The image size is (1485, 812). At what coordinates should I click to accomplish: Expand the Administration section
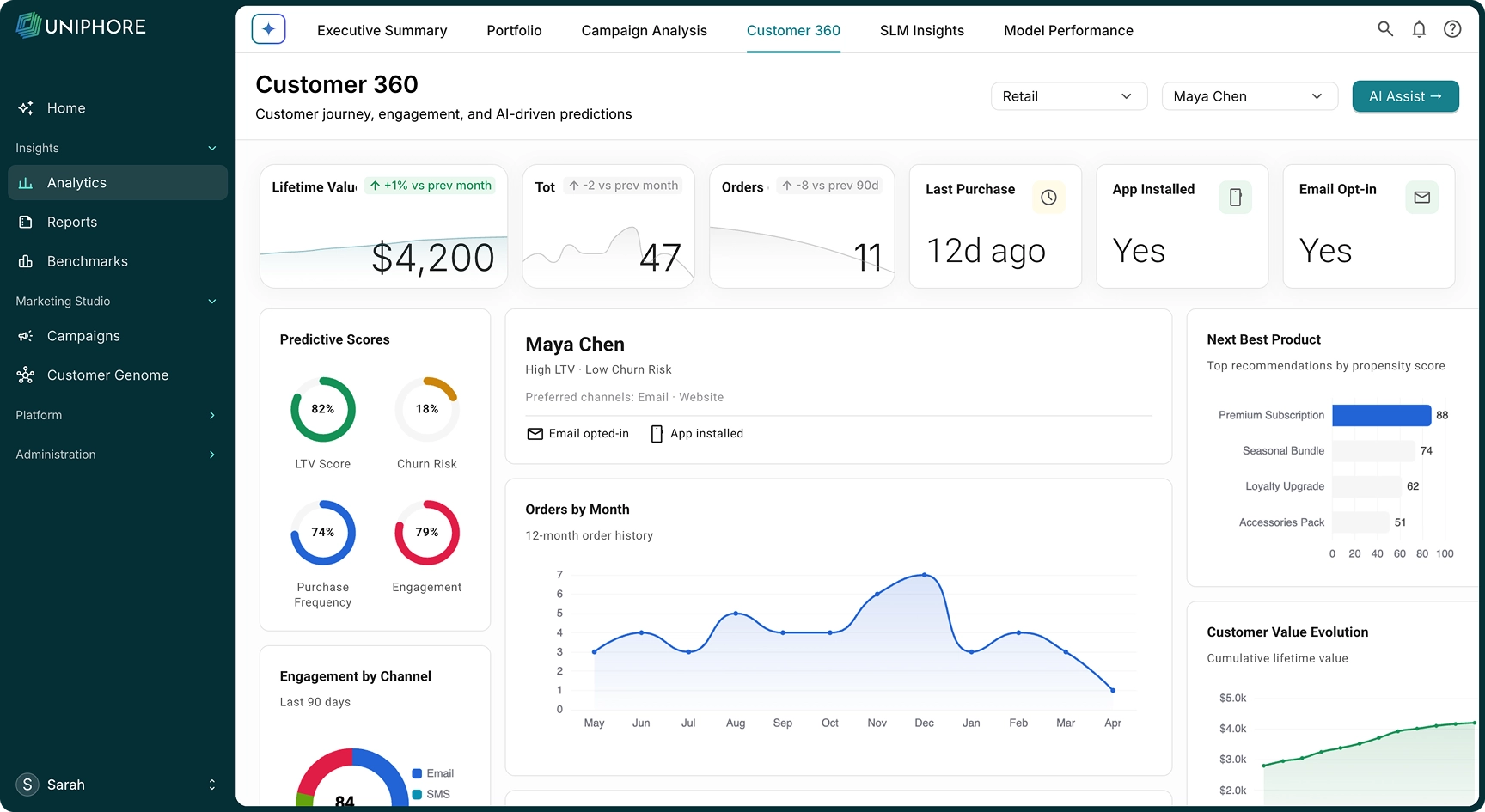(212, 455)
